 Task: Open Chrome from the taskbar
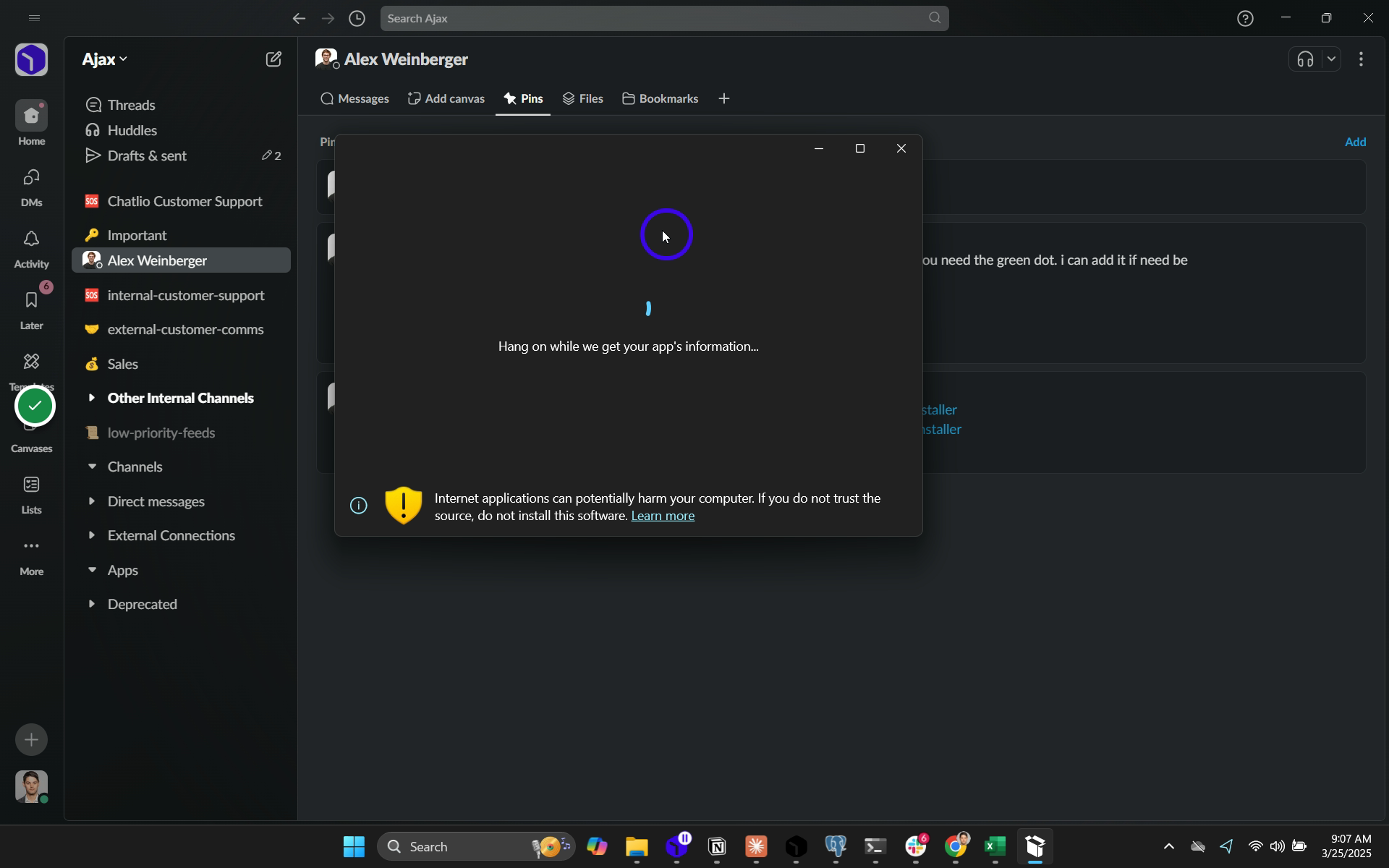(x=956, y=846)
